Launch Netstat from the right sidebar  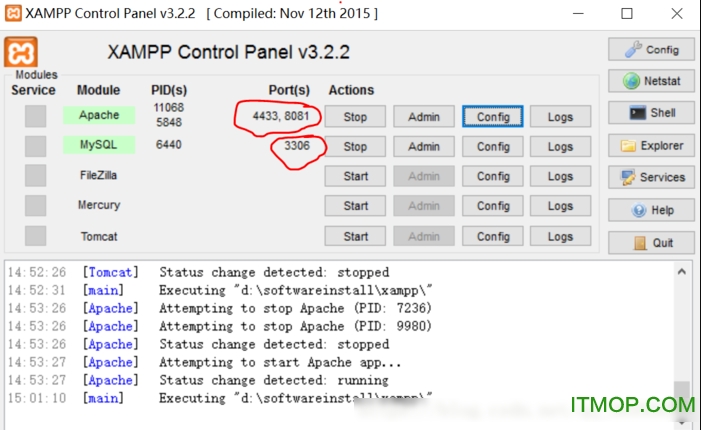coord(651,81)
